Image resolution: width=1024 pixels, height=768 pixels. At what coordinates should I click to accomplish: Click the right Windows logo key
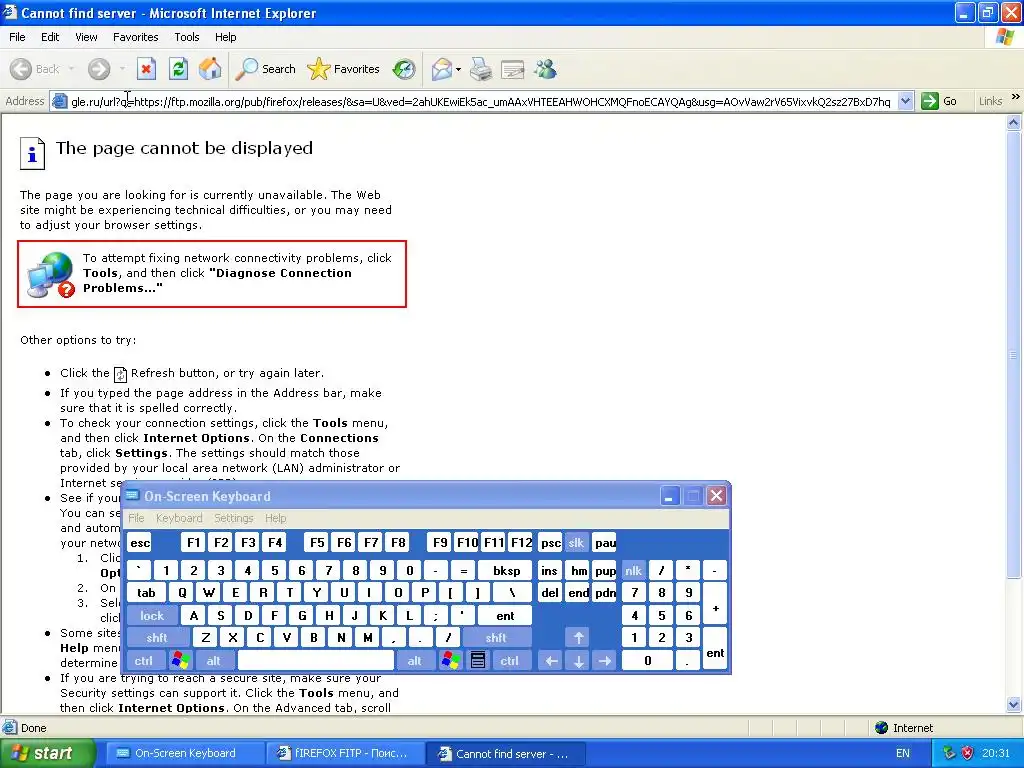(451, 661)
